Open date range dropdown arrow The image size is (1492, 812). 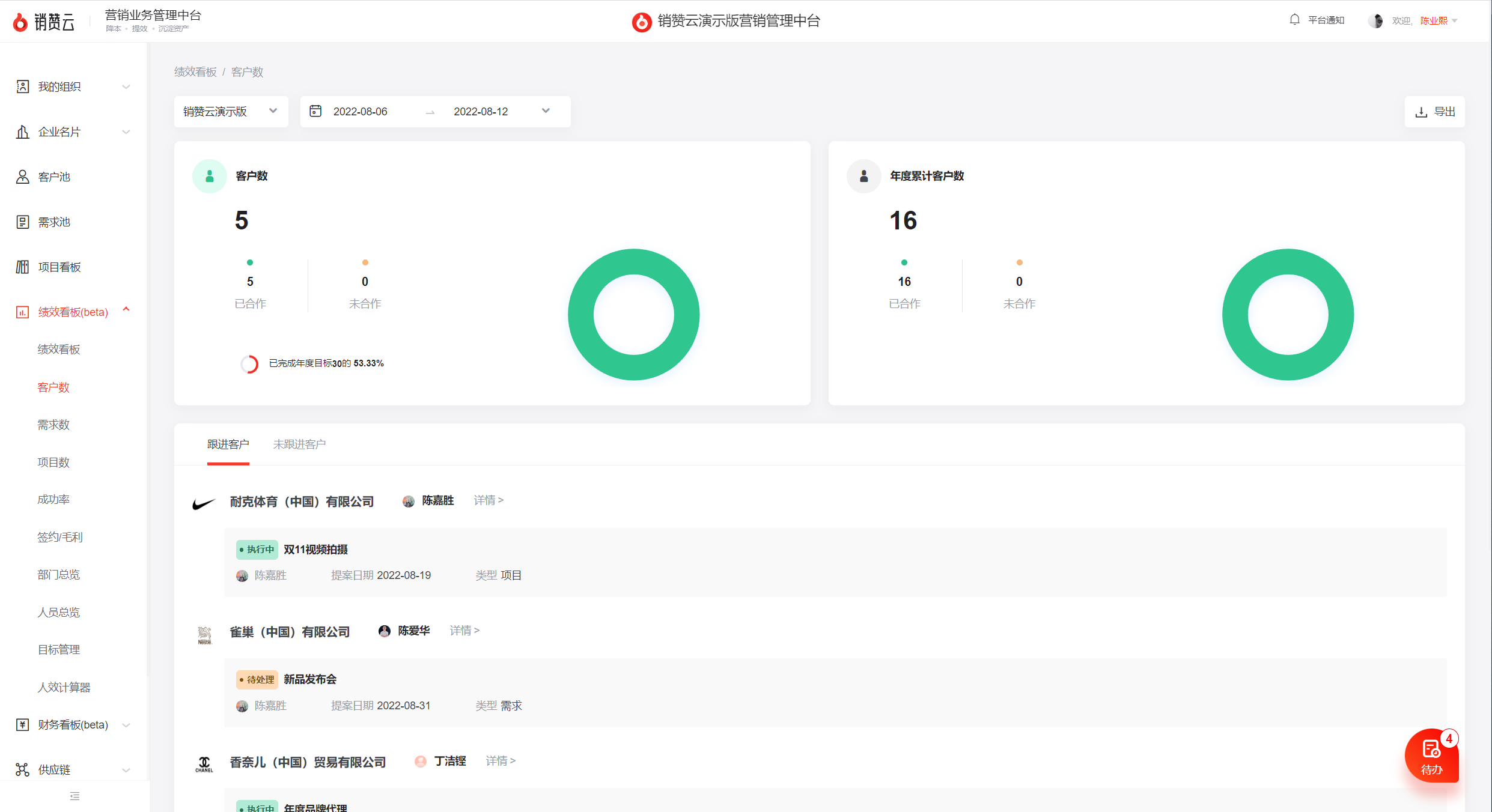pos(546,111)
